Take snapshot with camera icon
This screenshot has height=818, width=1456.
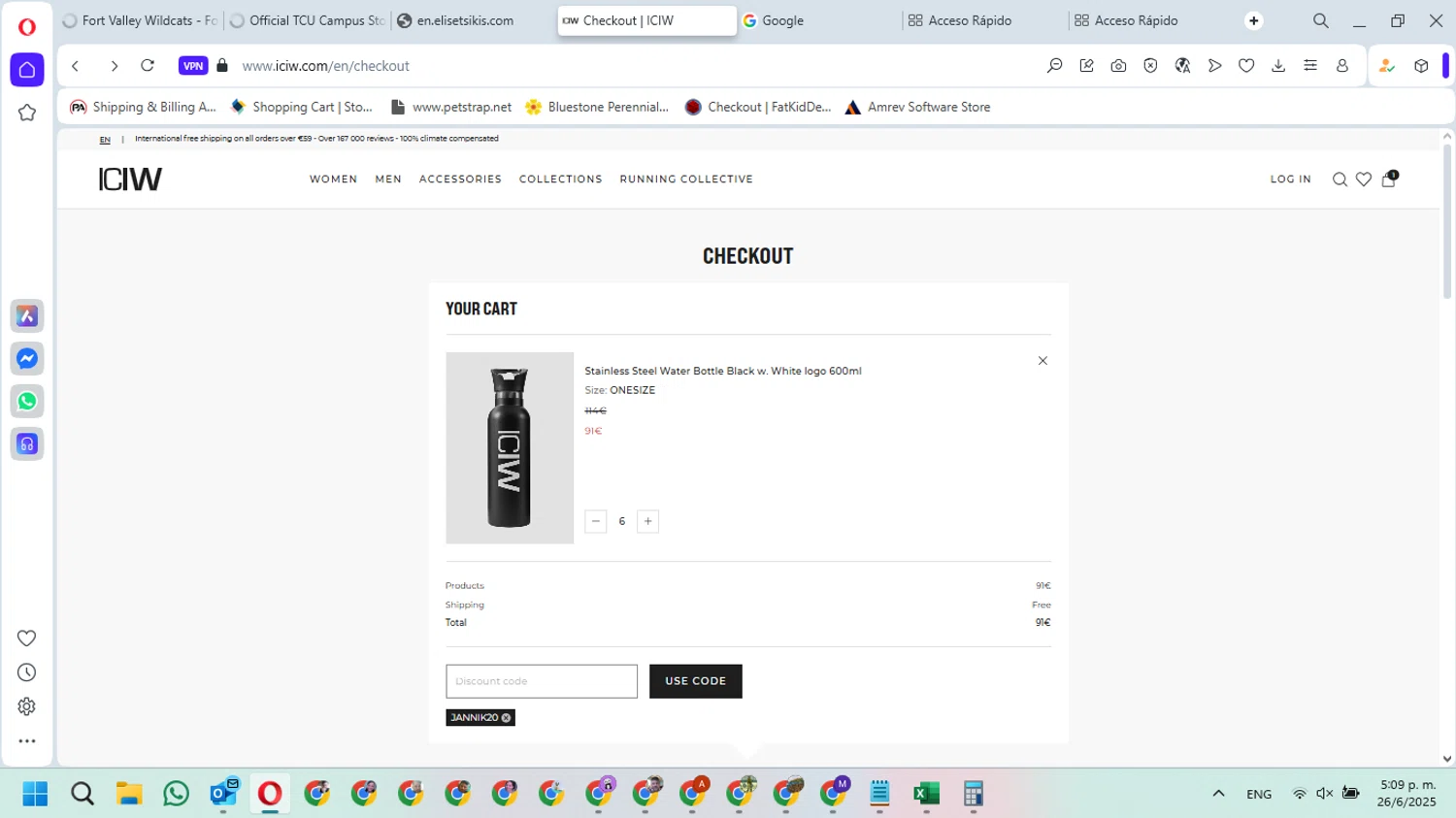click(1119, 66)
